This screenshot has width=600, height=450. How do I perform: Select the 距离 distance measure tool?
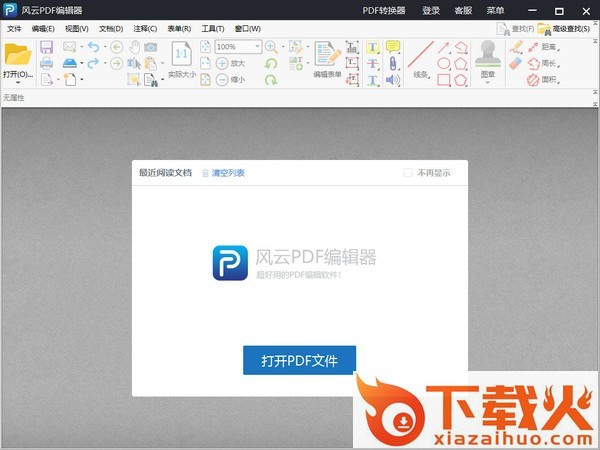click(x=544, y=47)
